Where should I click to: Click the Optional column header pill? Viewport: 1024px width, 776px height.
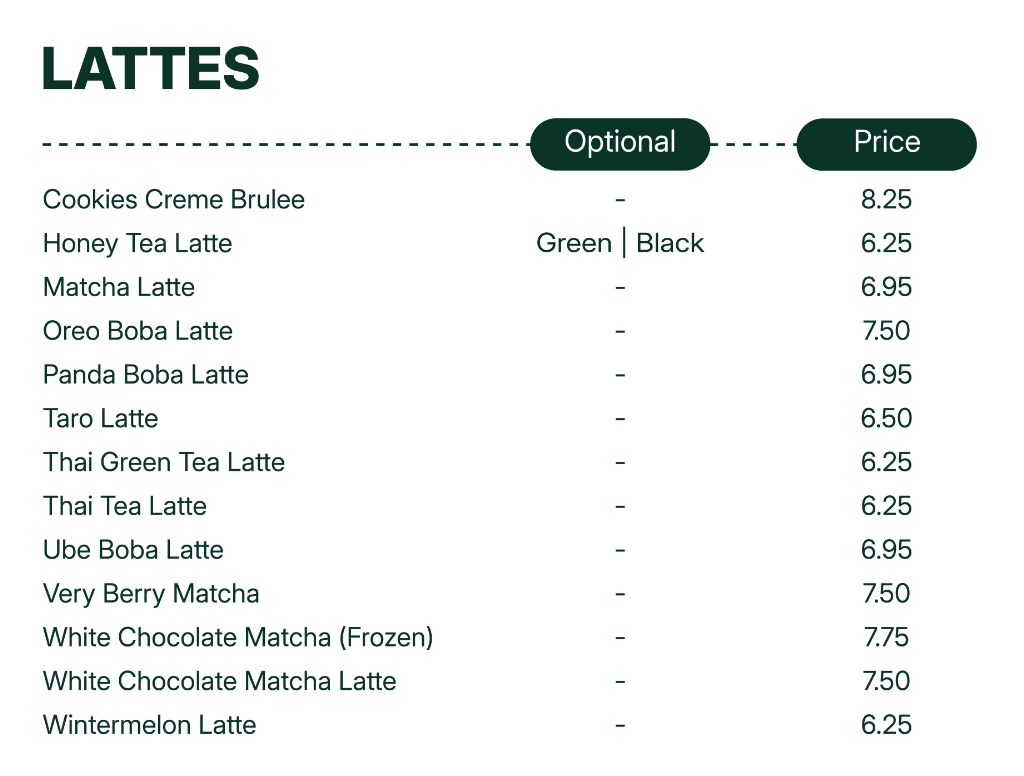pos(620,144)
